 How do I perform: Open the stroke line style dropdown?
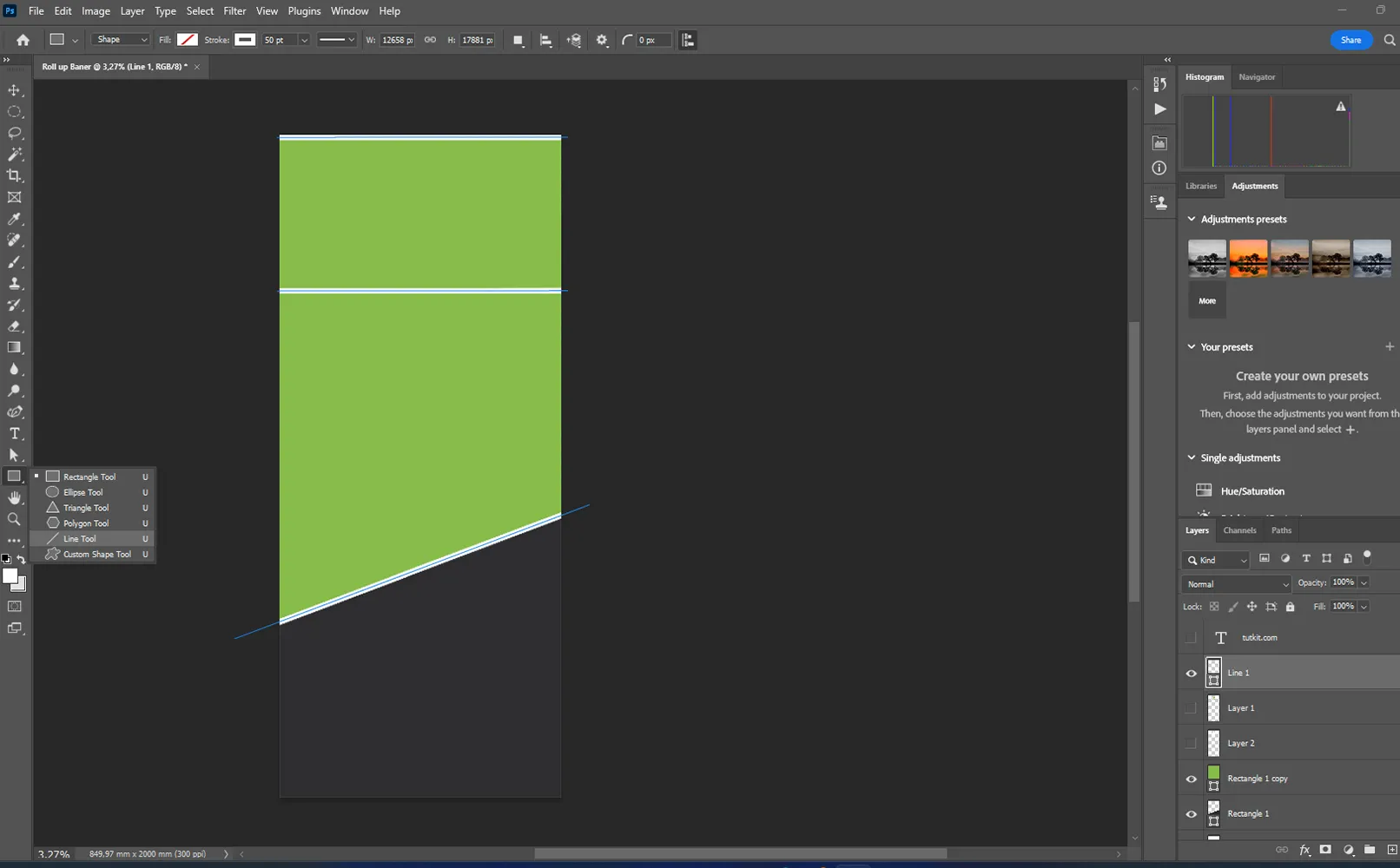336,40
